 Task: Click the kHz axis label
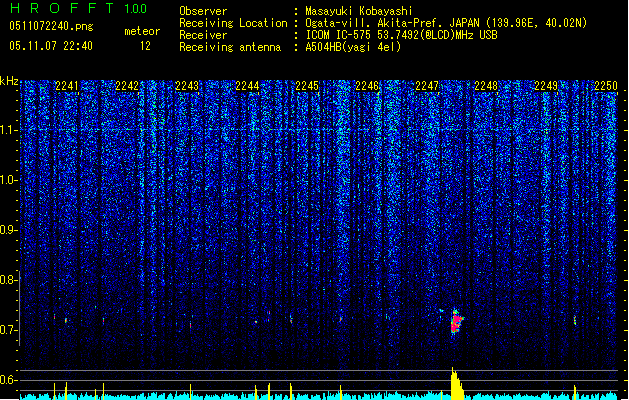9,81
